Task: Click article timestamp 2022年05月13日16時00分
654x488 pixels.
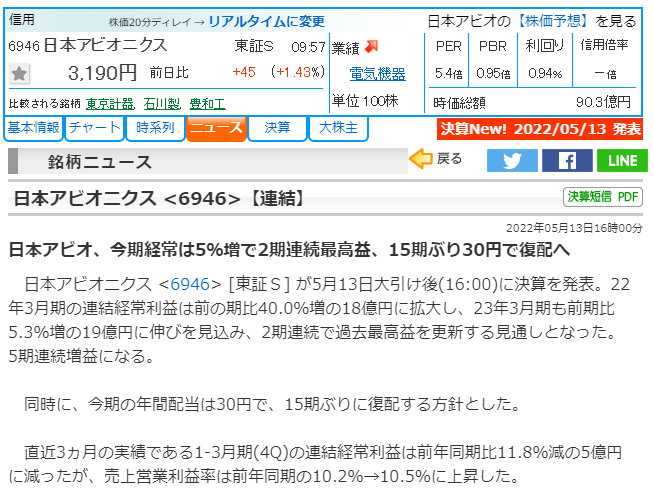Action: point(574,228)
